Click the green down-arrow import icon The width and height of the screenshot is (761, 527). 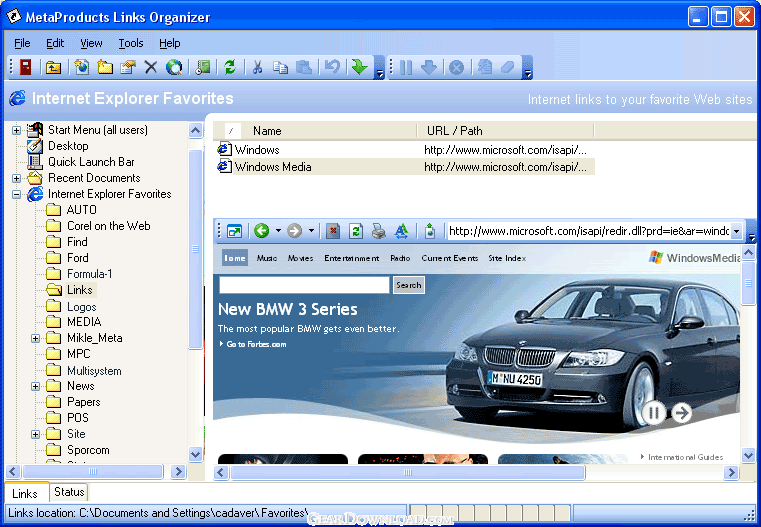pyautogui.click(x=360, y=66)
